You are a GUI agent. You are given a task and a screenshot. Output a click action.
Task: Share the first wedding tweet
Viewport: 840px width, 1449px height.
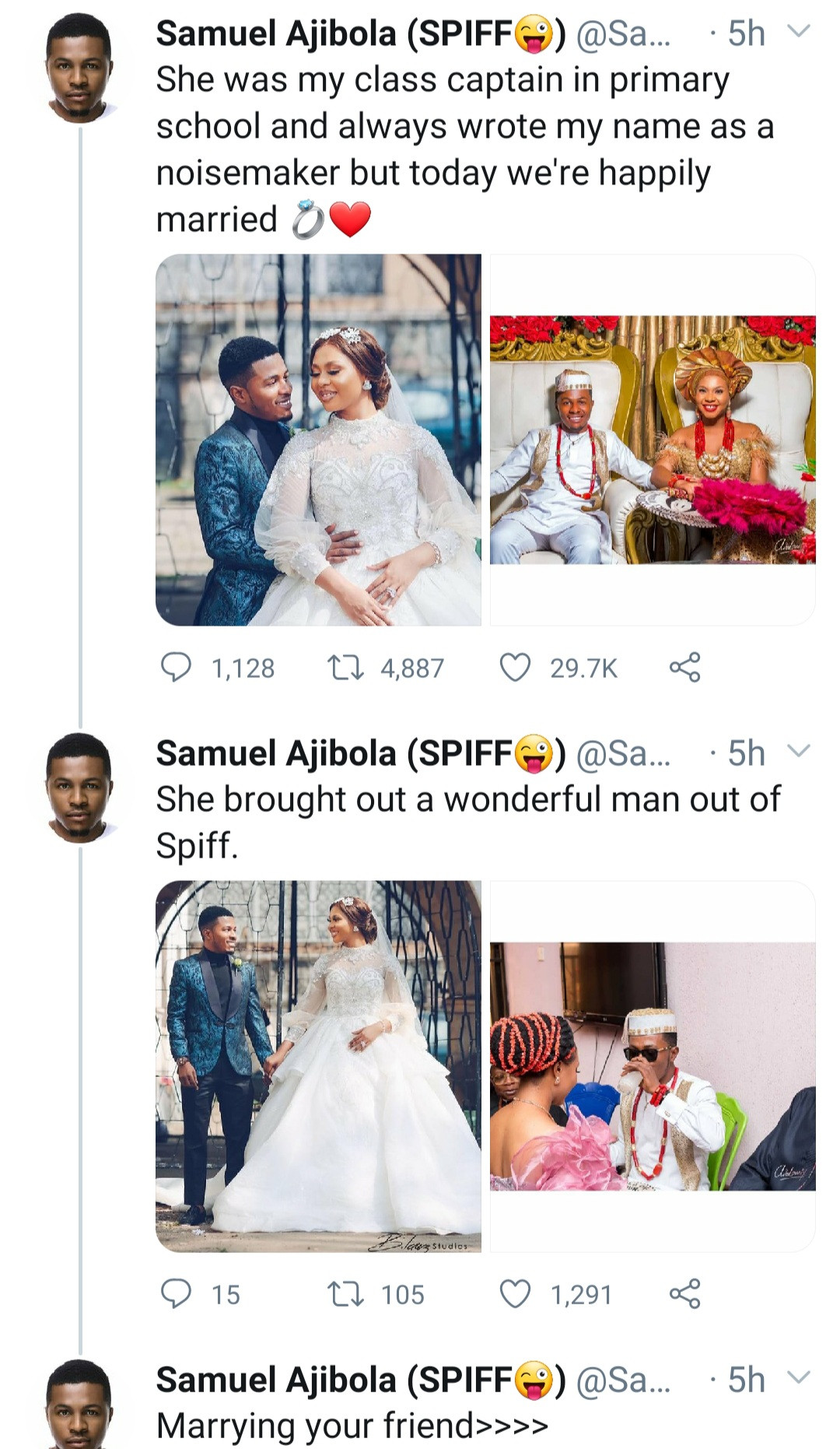point(684,668)
